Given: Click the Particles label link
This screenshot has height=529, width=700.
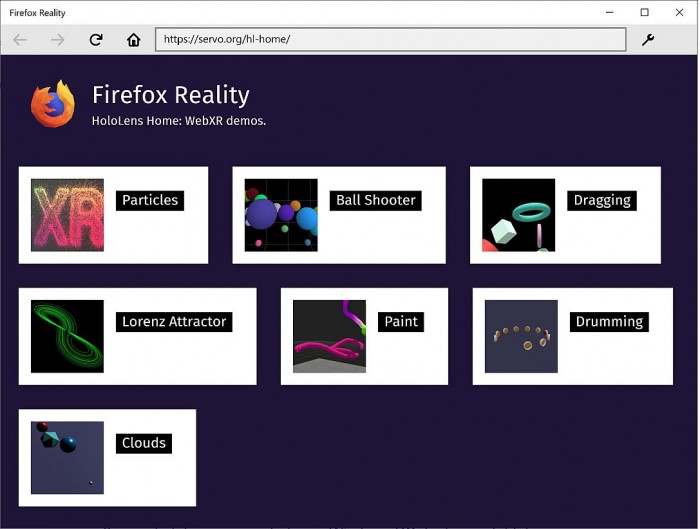Looking at the screenshot, I should click(150, 200).
